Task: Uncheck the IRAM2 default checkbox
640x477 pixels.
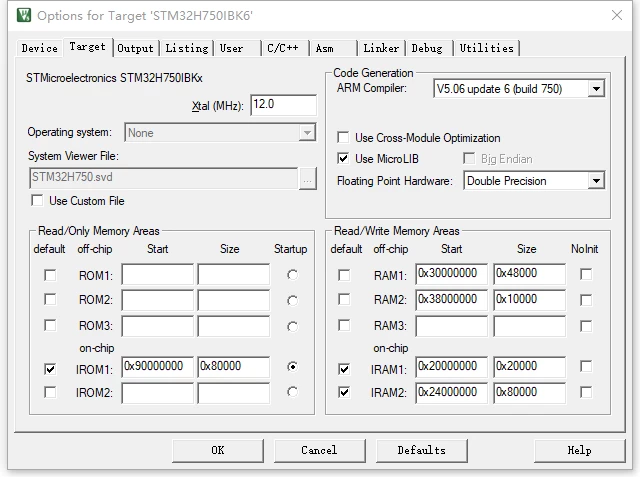Action: (344, 392)
